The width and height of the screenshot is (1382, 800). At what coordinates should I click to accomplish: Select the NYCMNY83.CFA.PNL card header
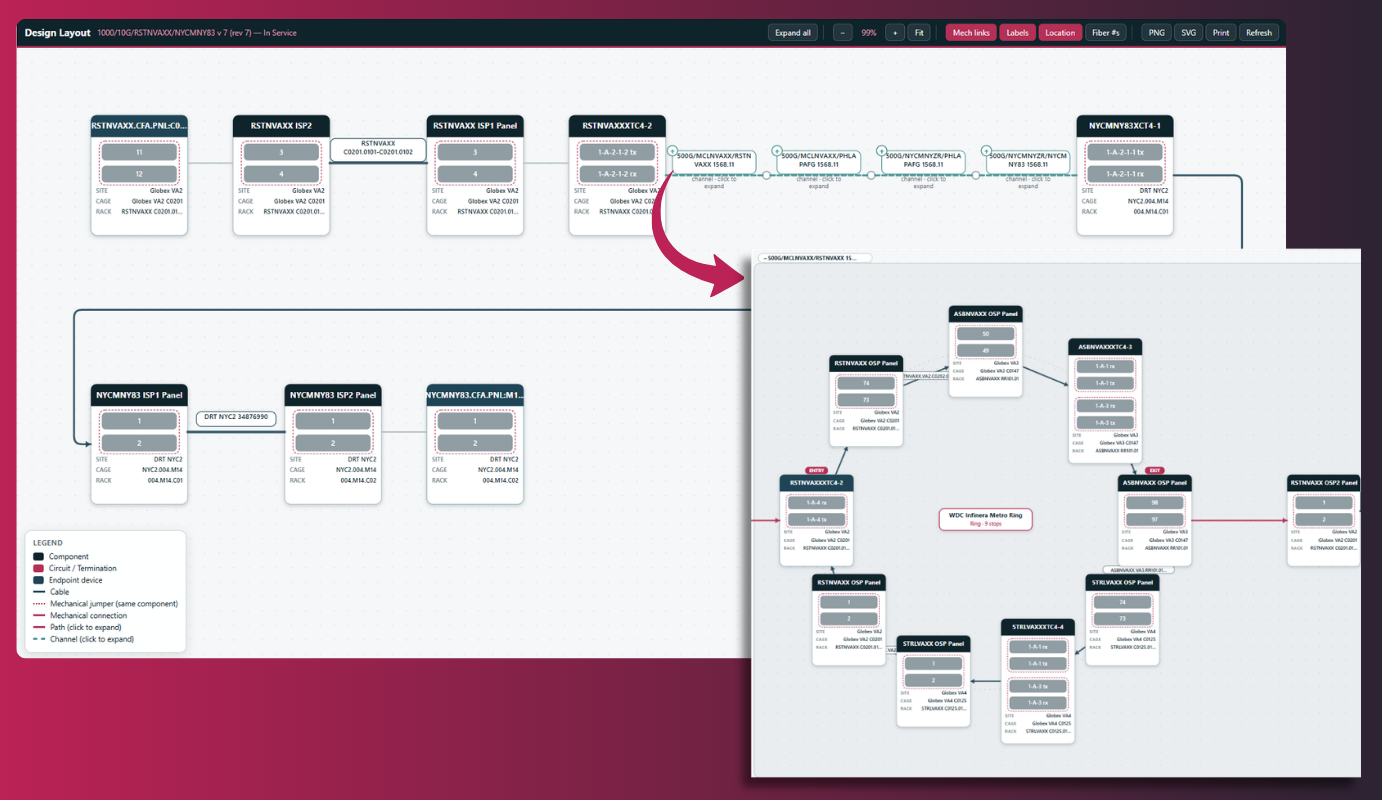[x=475, y=395]
